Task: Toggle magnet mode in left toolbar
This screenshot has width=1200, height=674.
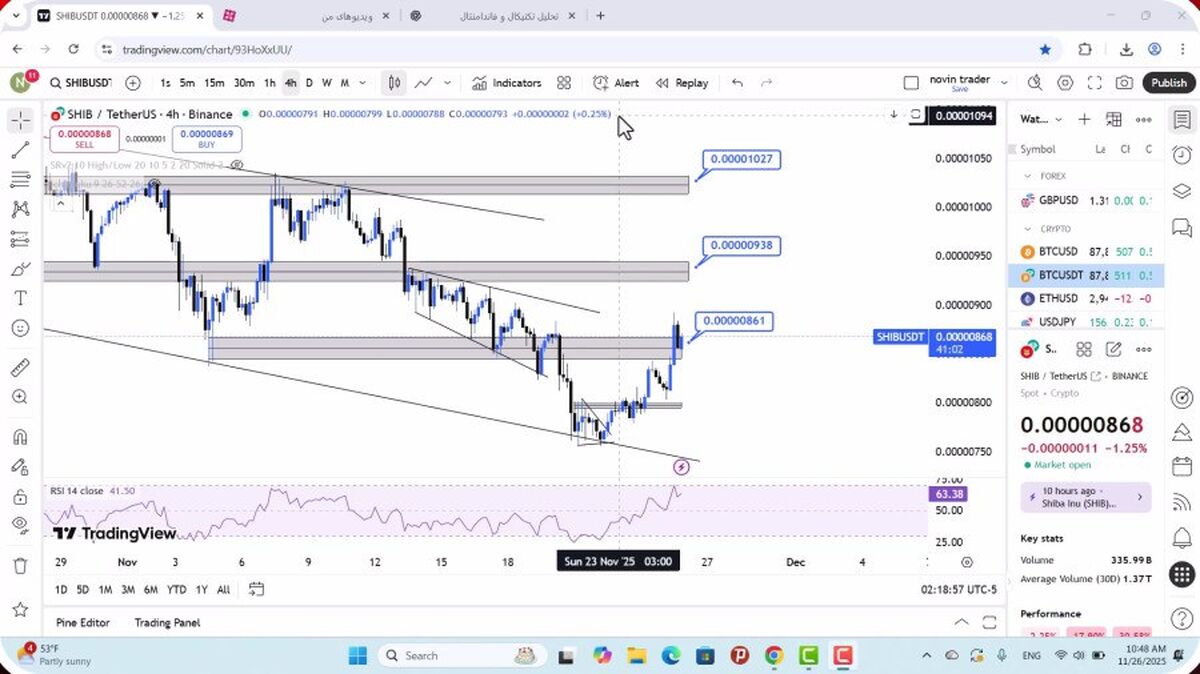Action: 20,437
